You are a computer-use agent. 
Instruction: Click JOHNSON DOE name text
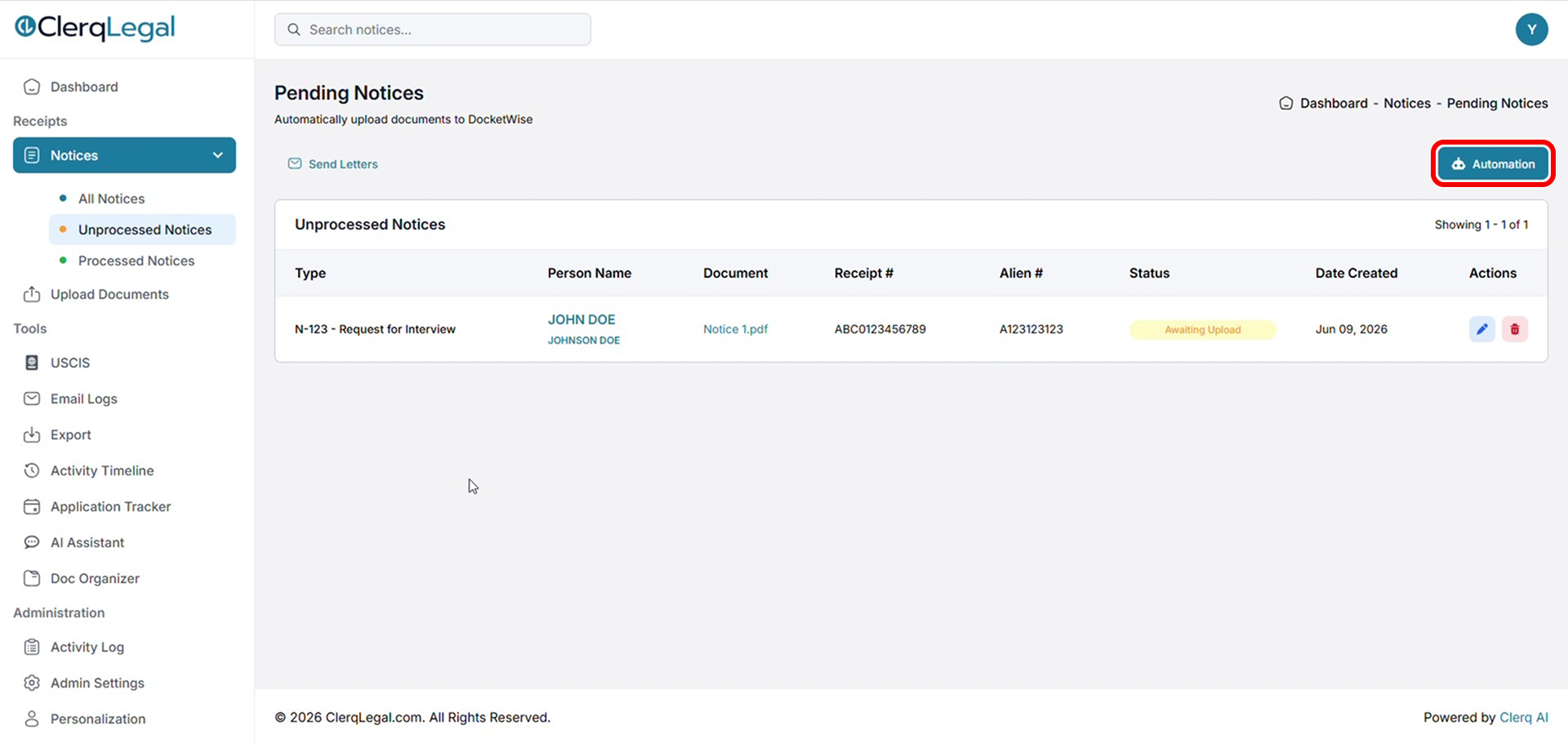pyautogui.click(x=584, y=340)
